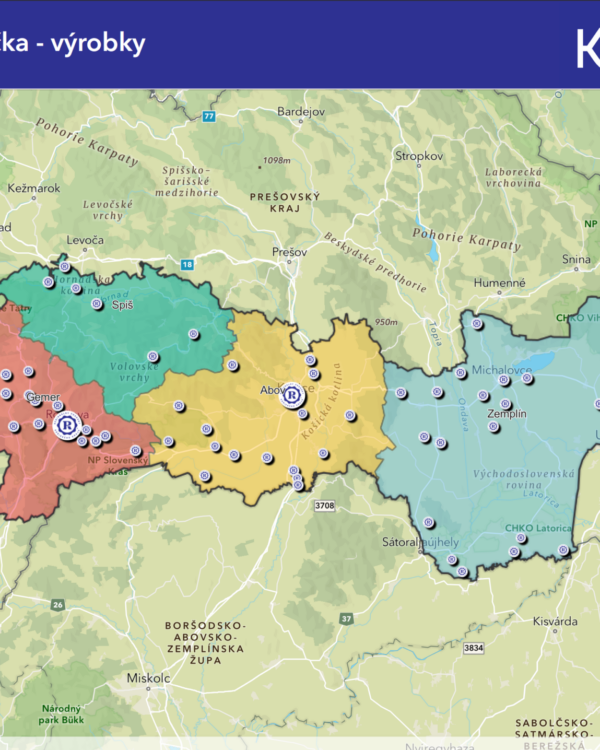Select the PREŠOVSKÝ KRAJ label
Screen dimensions: 600x750
coord(285,202)
